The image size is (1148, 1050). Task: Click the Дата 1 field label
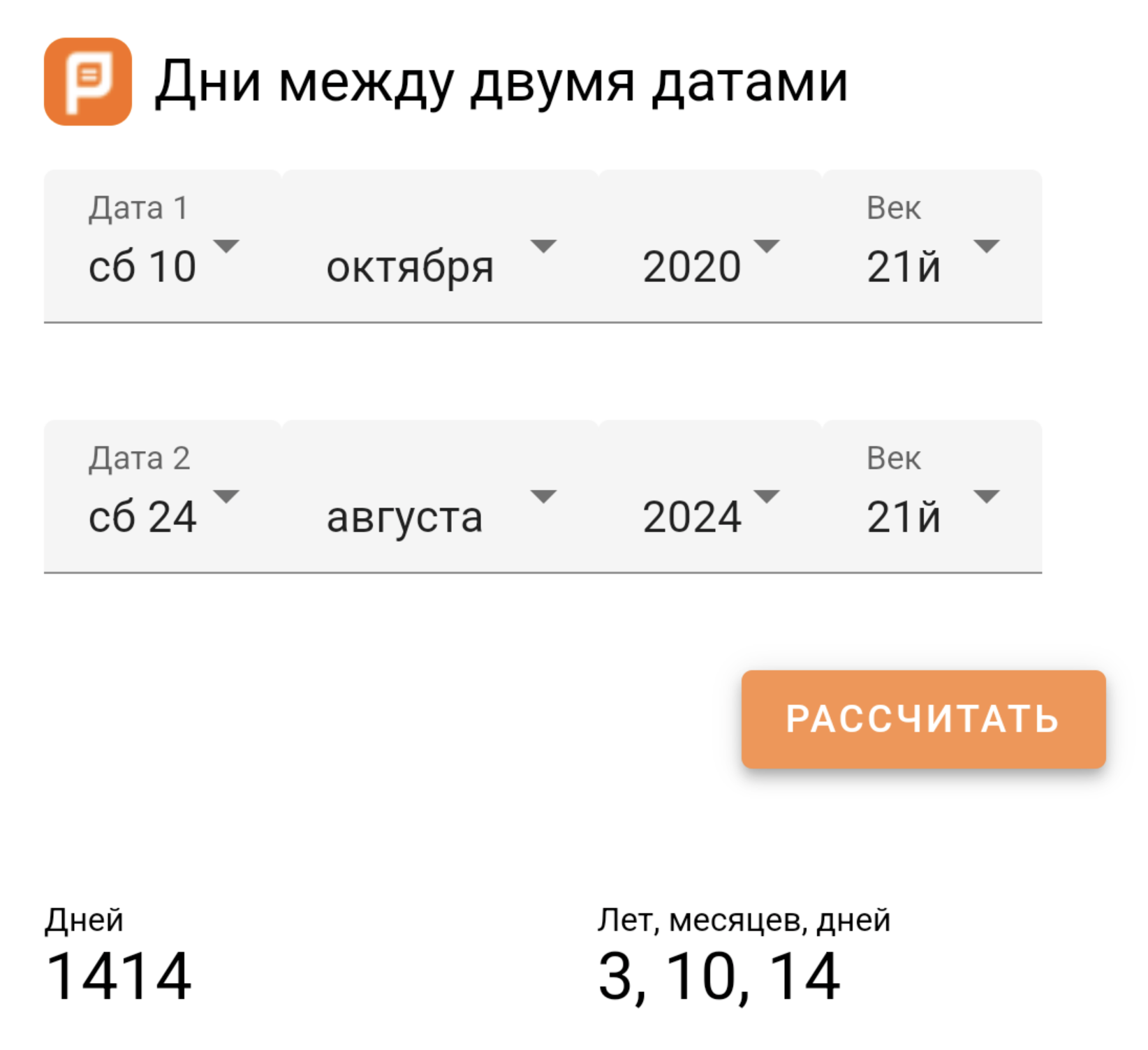(138, 208)
